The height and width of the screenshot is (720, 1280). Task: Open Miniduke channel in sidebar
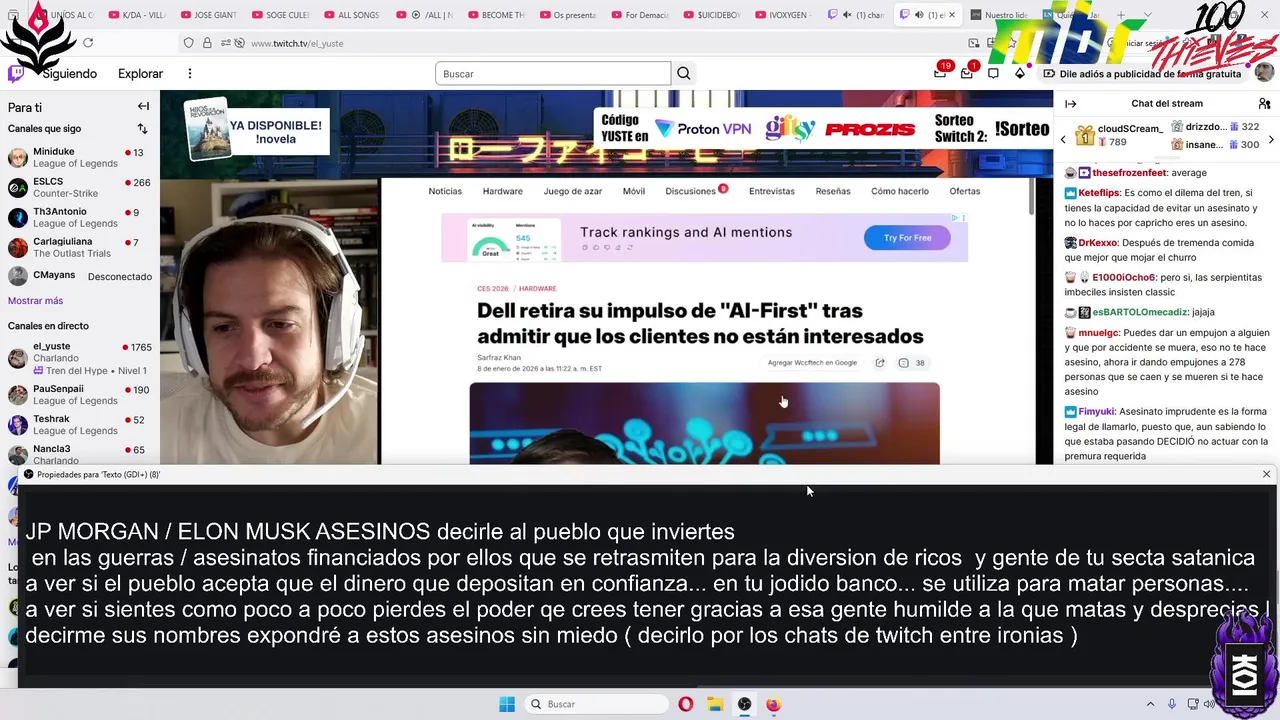point(80,158)
